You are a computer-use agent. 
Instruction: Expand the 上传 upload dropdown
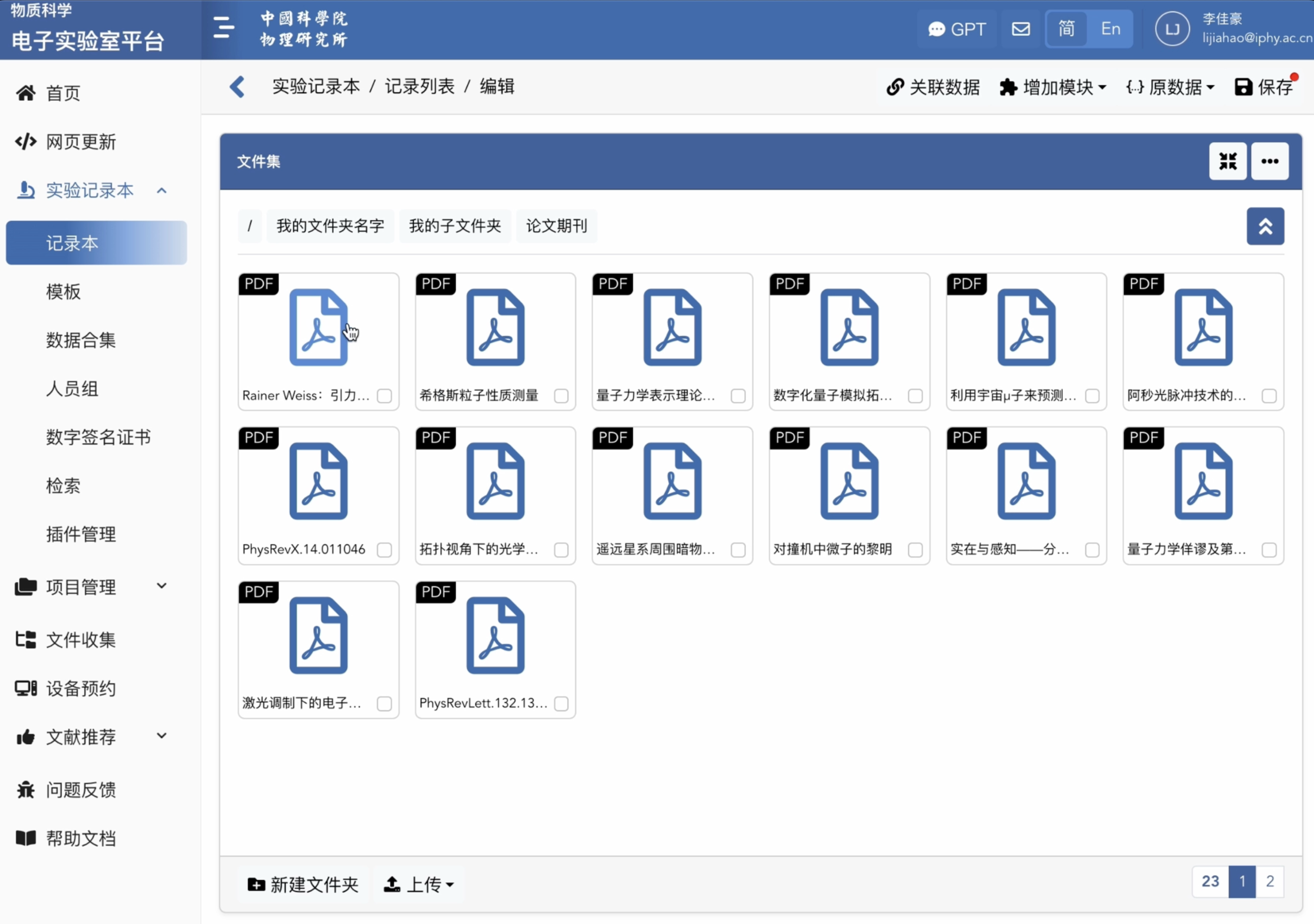[x=419, y=885]
